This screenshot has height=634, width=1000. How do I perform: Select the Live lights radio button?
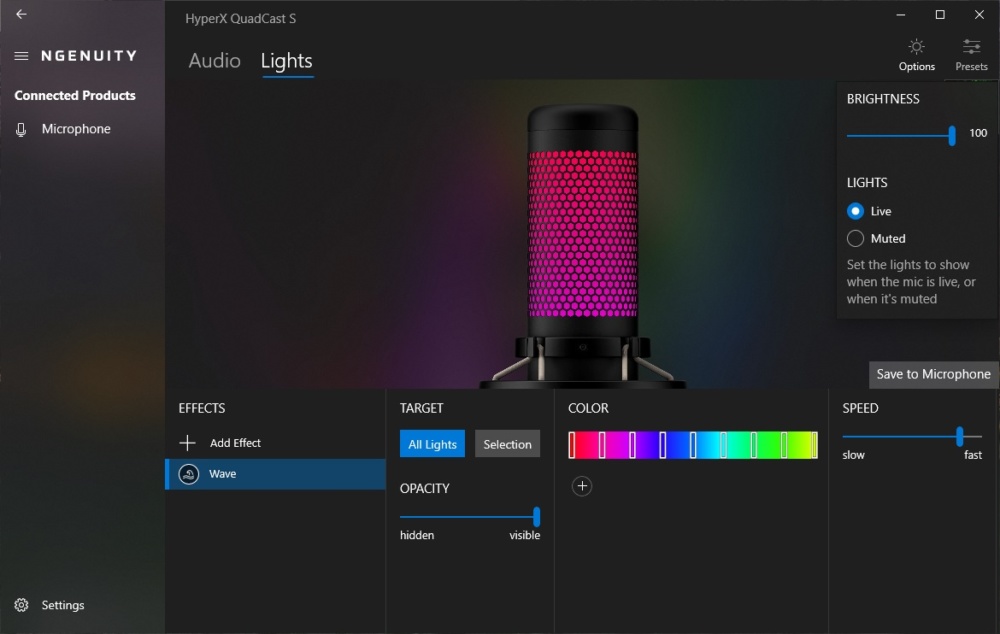[855, 211]
